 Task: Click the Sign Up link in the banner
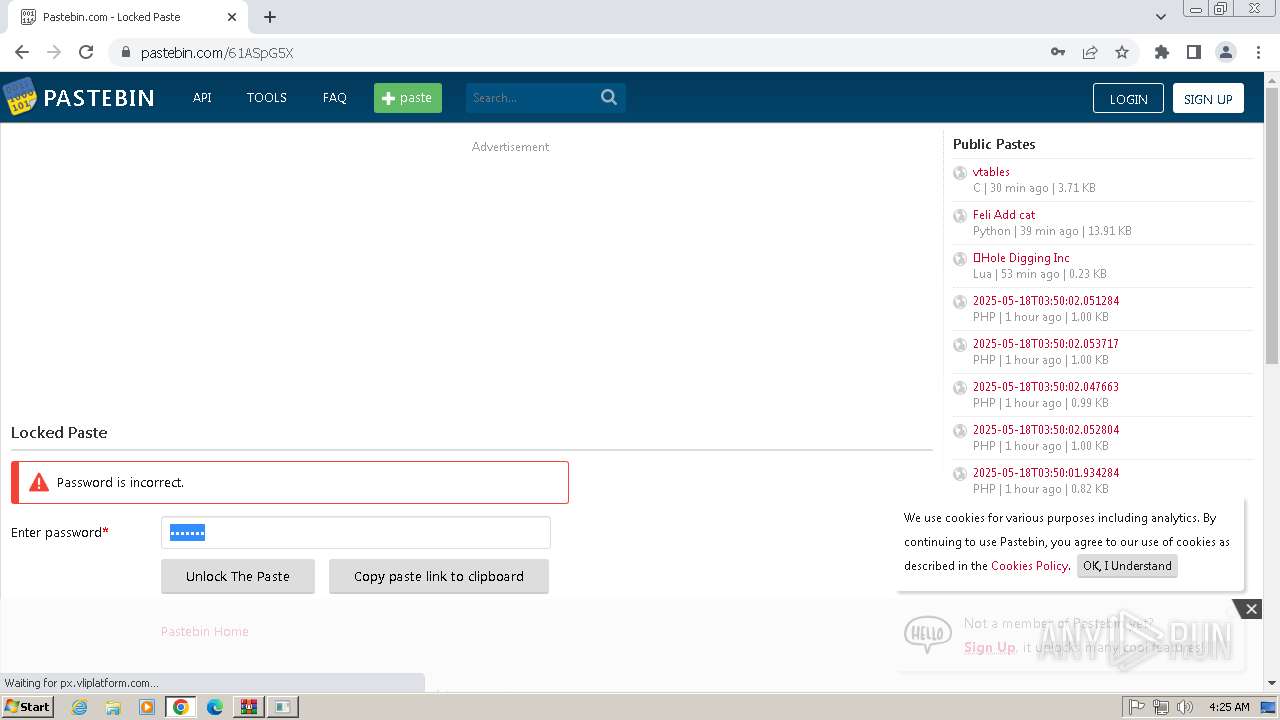coord(989,647)
